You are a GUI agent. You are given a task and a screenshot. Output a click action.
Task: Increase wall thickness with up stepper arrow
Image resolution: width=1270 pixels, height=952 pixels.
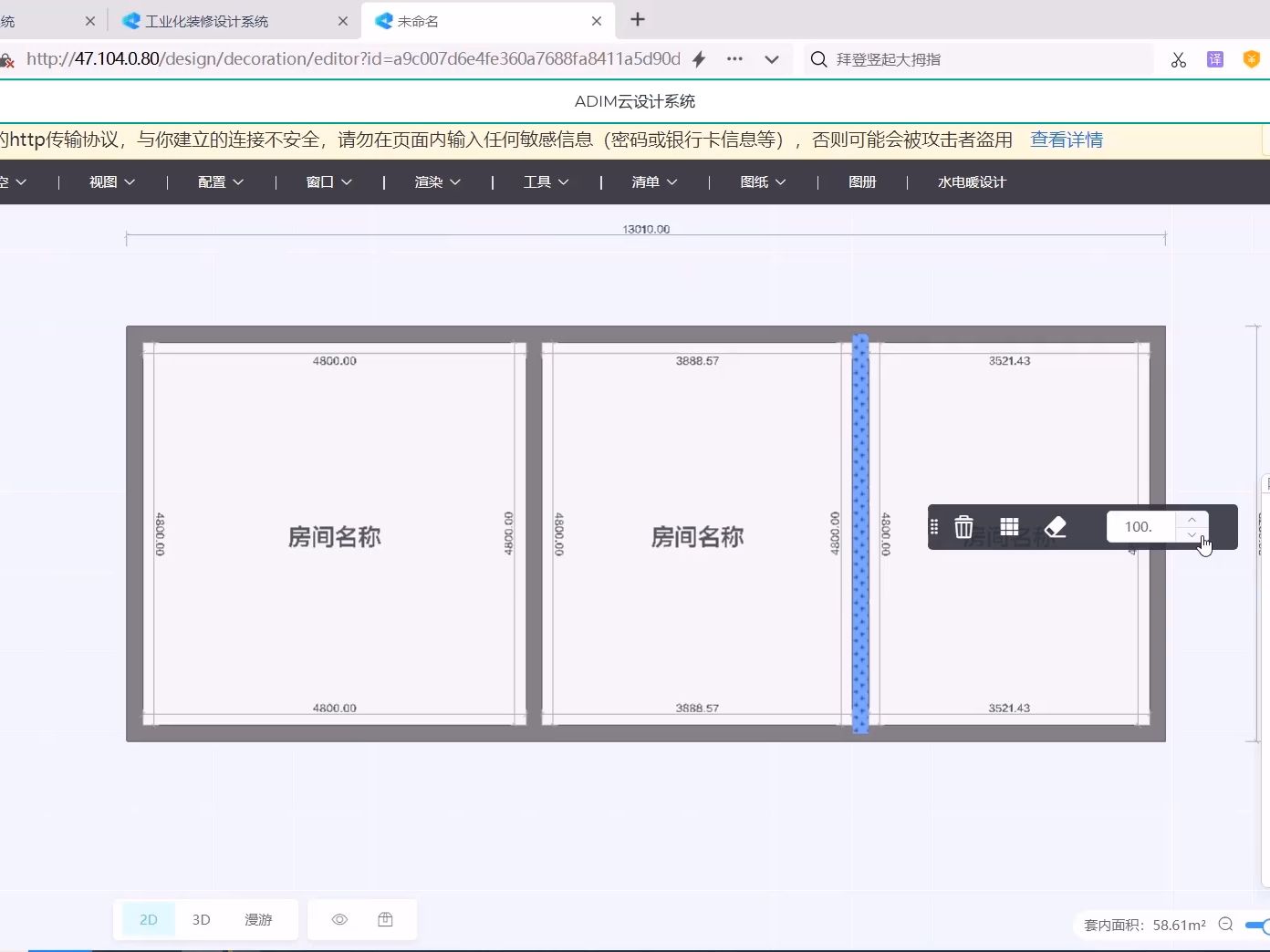(x=1192, y=520)
